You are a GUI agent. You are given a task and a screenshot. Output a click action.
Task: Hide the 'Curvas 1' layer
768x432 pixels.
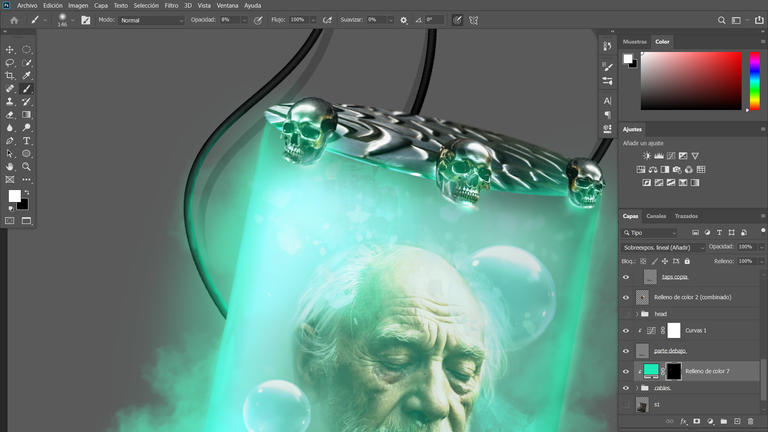click(x=625, y=331)
